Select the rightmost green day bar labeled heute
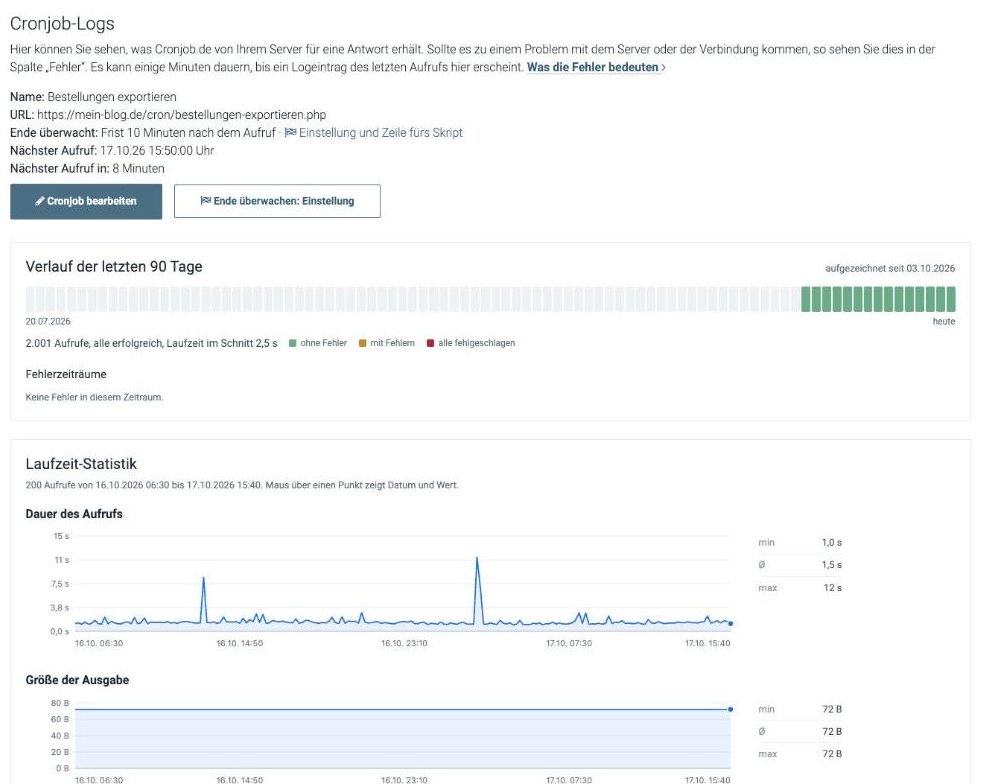 tap(951, 299)
